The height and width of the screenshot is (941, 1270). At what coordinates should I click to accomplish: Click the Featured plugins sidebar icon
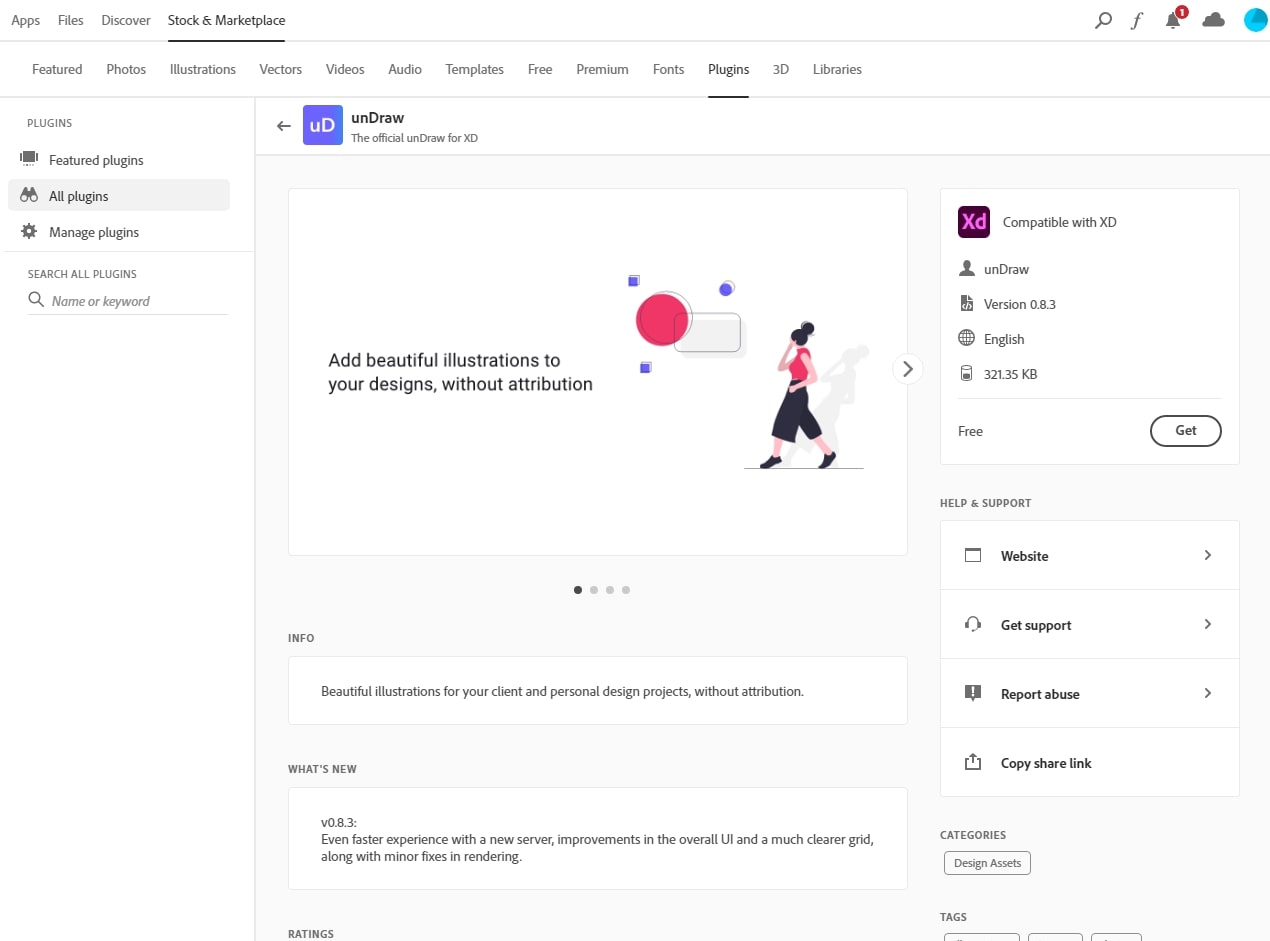[x=29, y=159]
